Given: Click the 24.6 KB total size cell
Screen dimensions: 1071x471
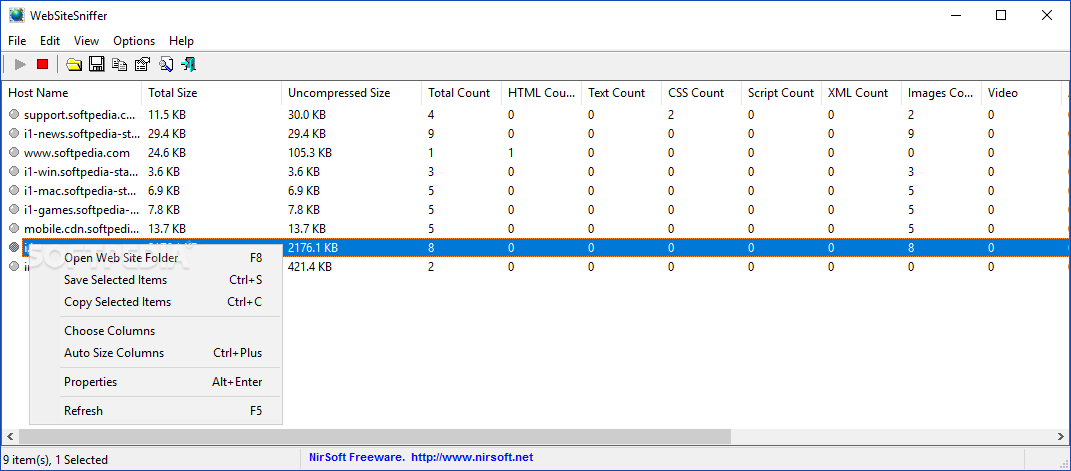Looking at the screenshot, I should [x=167, y=153].
